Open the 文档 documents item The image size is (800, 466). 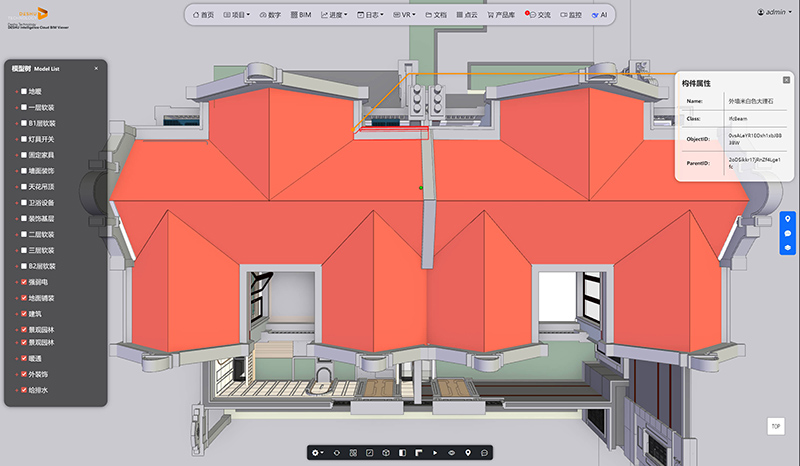[436, 15]
